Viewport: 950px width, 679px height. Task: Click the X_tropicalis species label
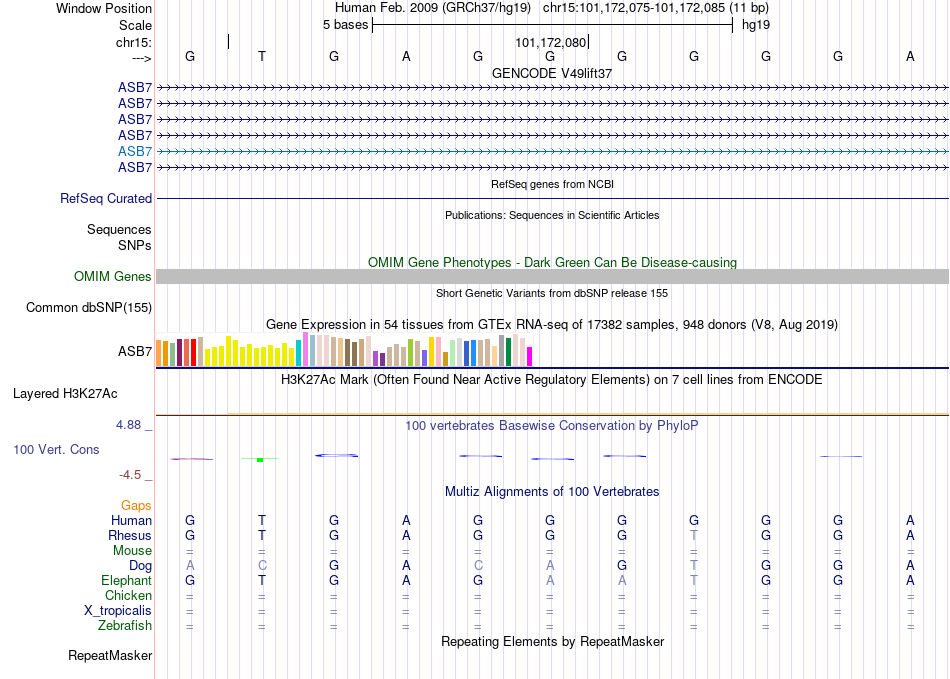118,610
